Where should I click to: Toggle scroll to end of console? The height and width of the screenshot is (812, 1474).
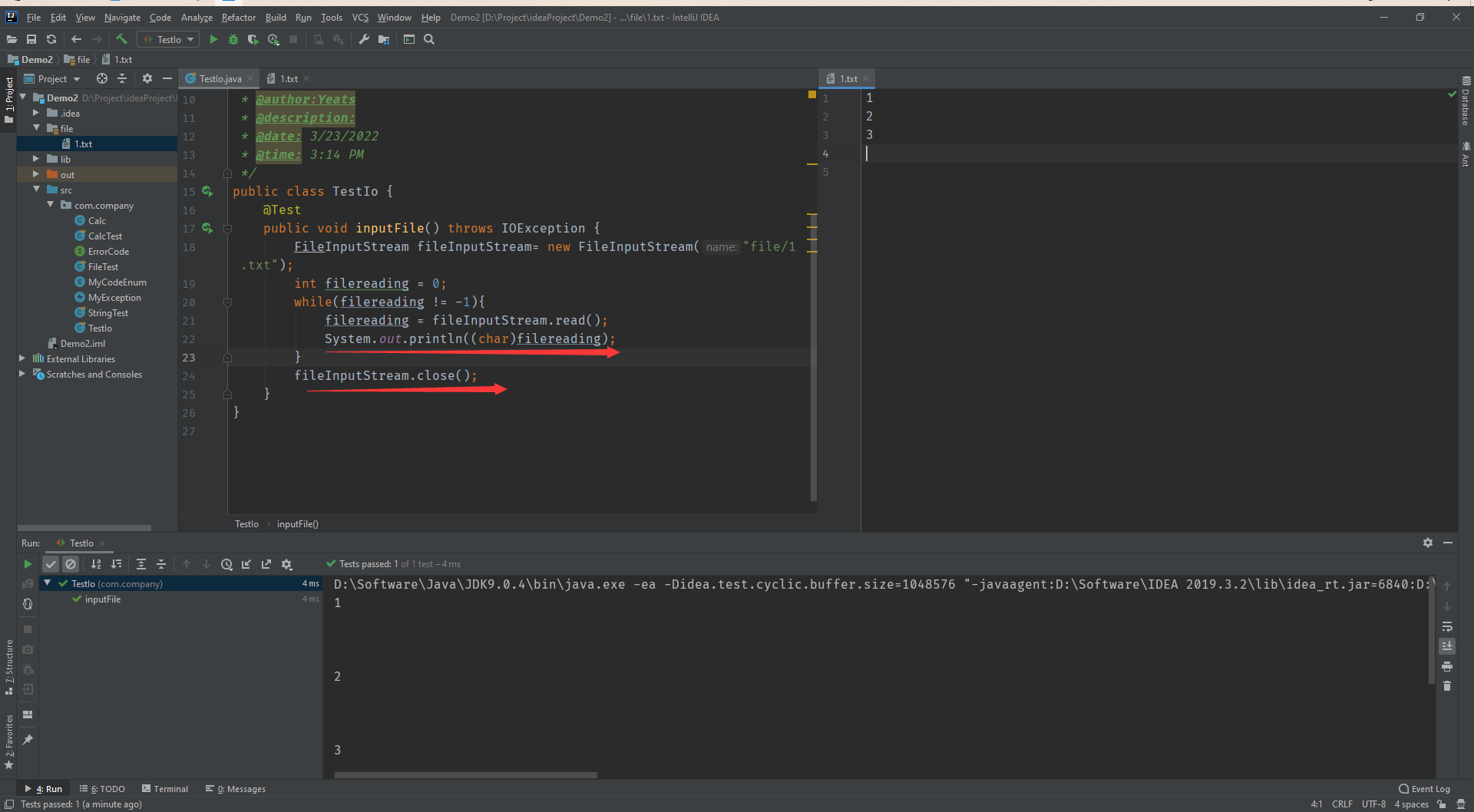(1447, 646)
